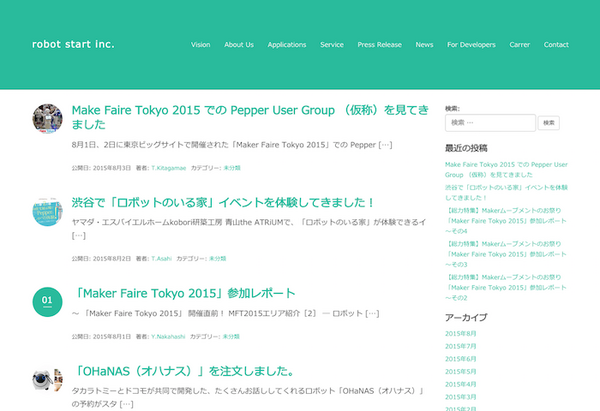The height and width of the screenshot is (411, 600).
Task: Click the avatar beside the Shibuya robot house post
Action: click(47, 211)
